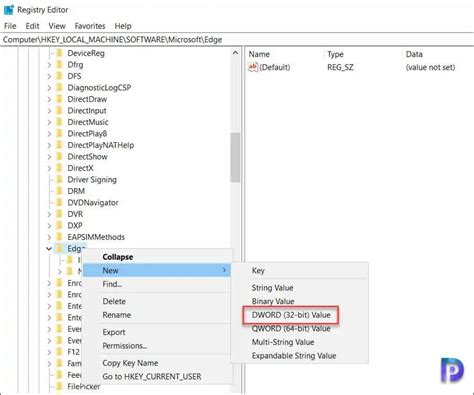Screen dimensions: 474x395
Task: Select the DXP folder icon
Action: 59,225
